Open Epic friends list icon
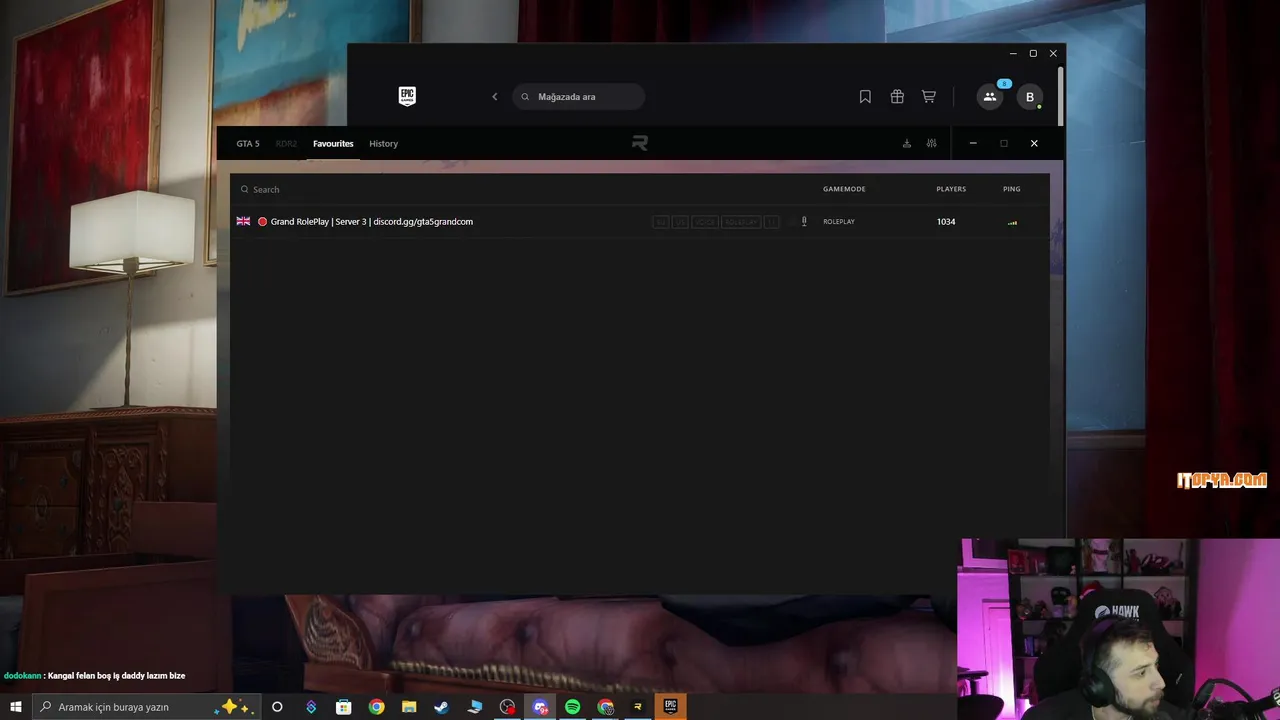Image resolution: width=1280 pixels, height=720 pixels. [x=990, y=97]
